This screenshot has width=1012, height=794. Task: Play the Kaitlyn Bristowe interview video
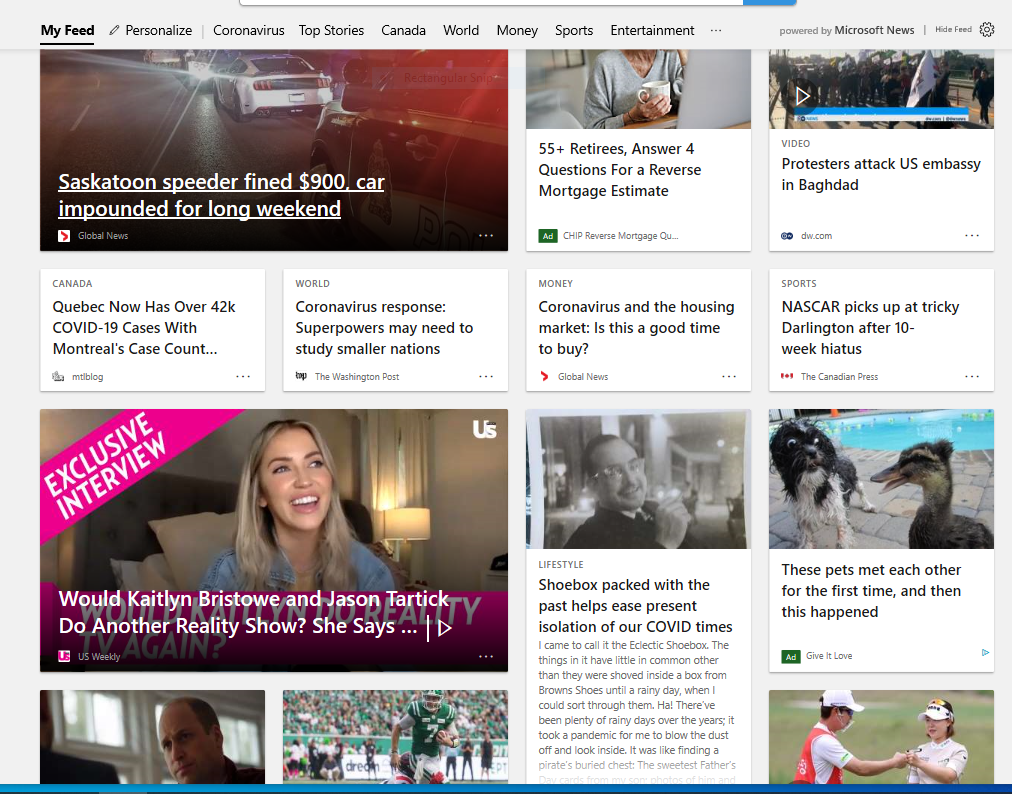point(445,627)
